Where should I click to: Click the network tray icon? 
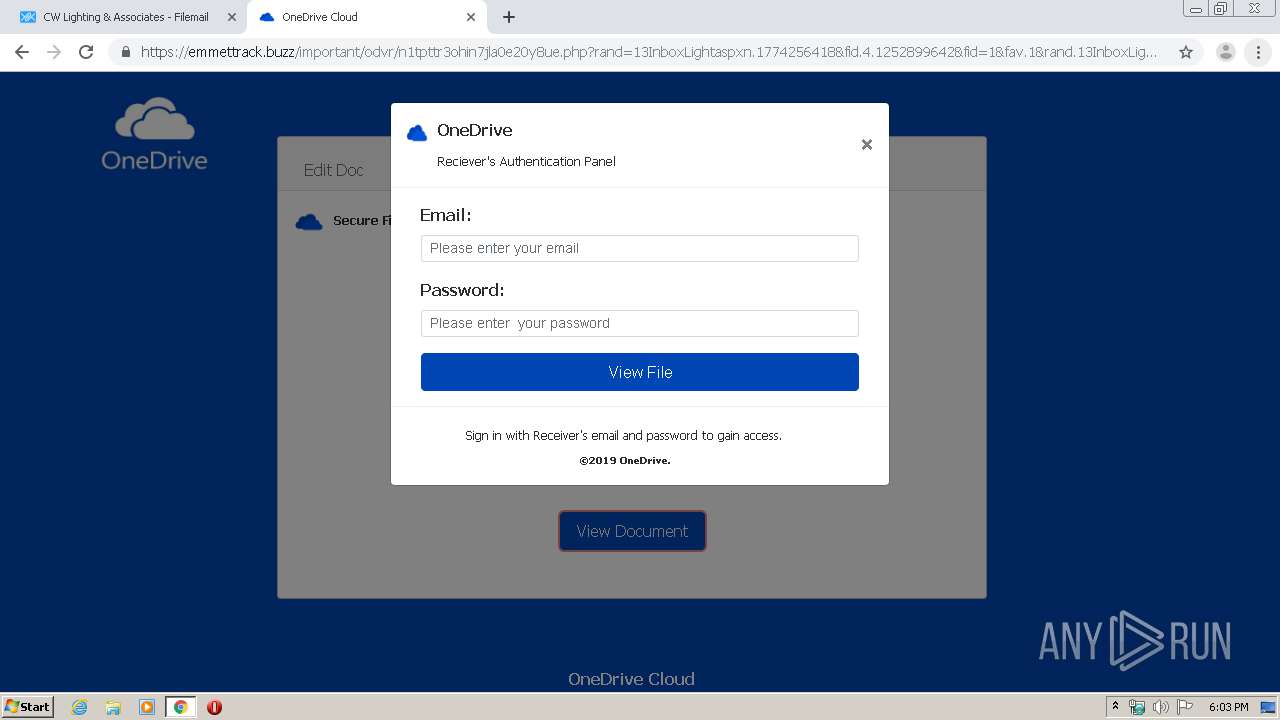click(x=1137, y=707)
